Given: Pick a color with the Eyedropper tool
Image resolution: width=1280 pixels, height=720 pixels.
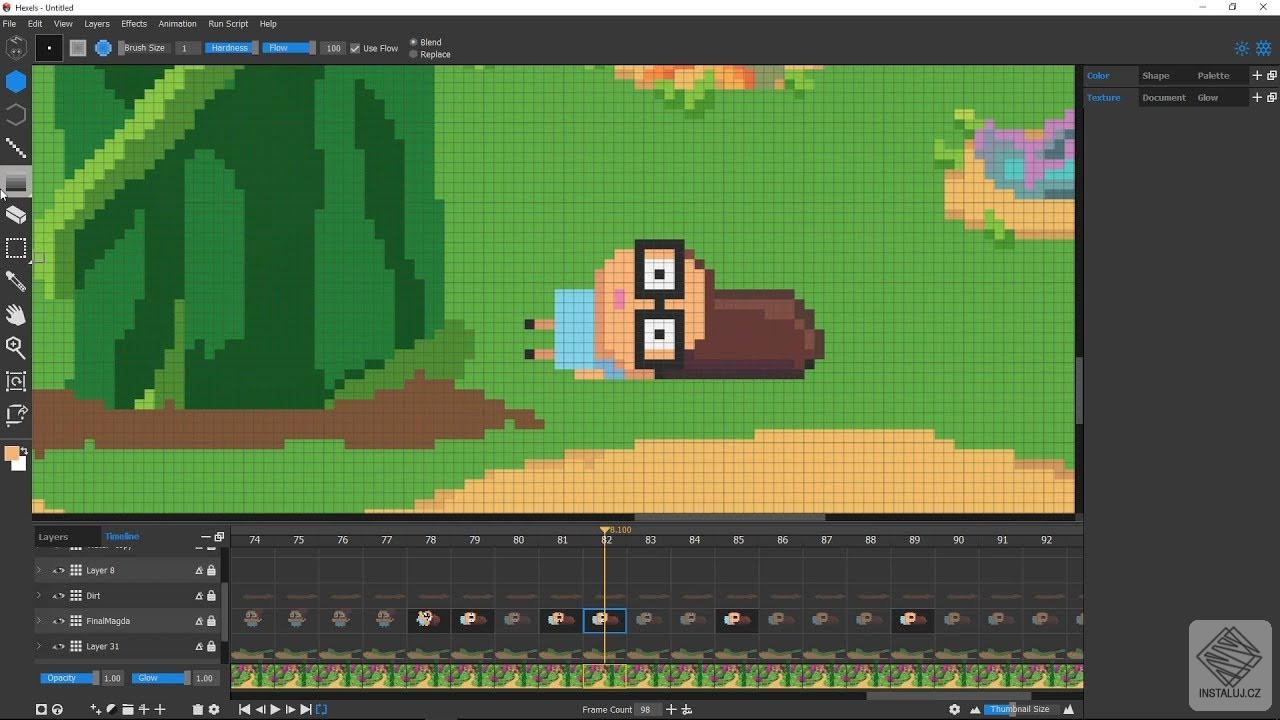Looking at the screenshot, I should pyautogui.click(x=16, y=281).
